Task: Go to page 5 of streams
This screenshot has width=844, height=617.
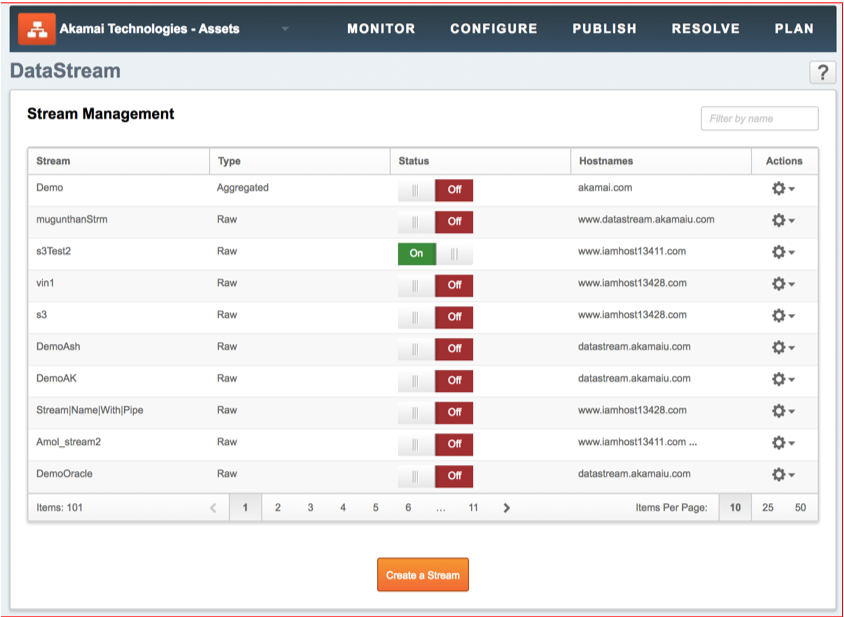Action: [x=376, y=508]
